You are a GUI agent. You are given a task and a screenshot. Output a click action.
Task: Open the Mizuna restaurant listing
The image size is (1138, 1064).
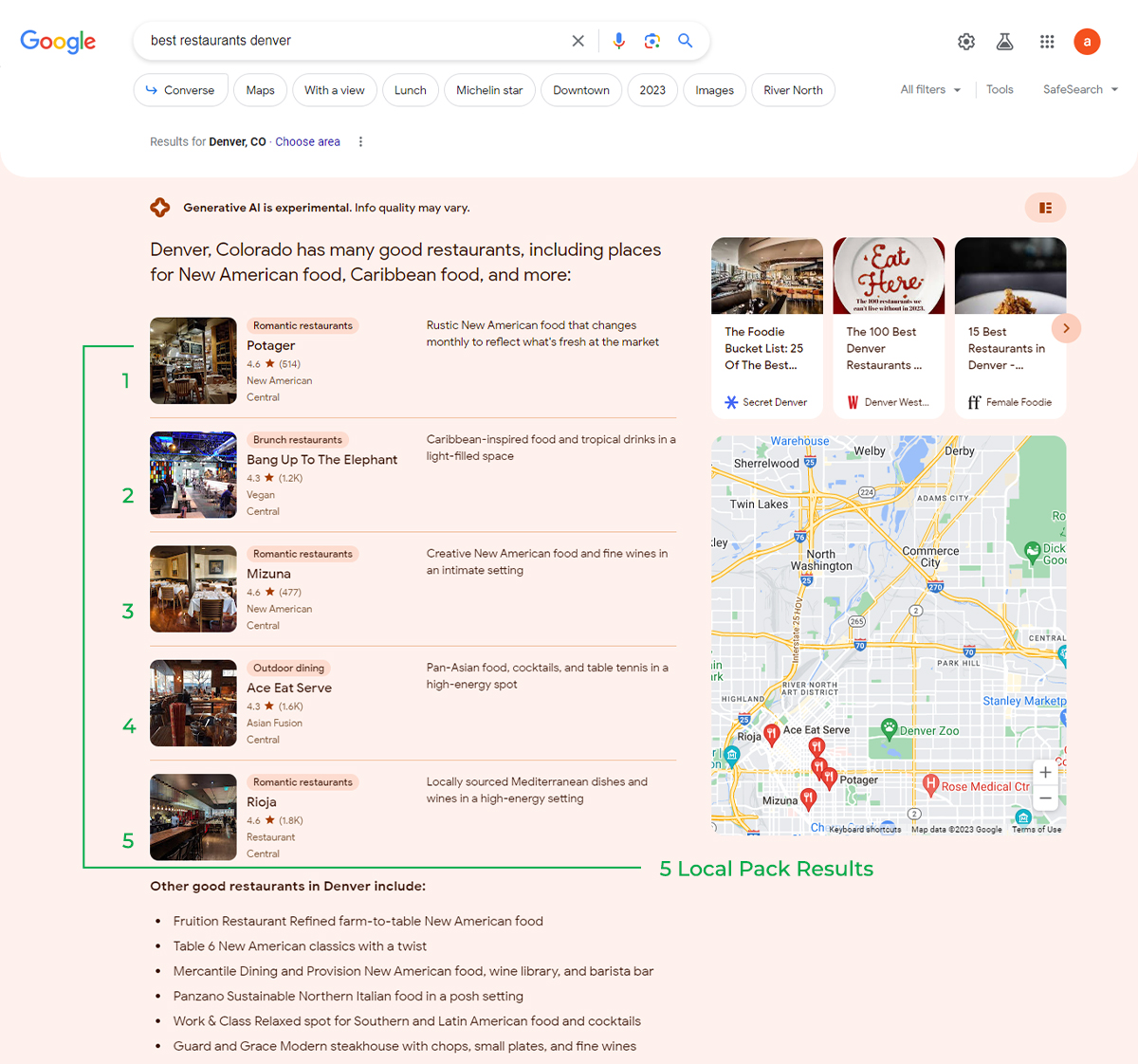point(269,574)
